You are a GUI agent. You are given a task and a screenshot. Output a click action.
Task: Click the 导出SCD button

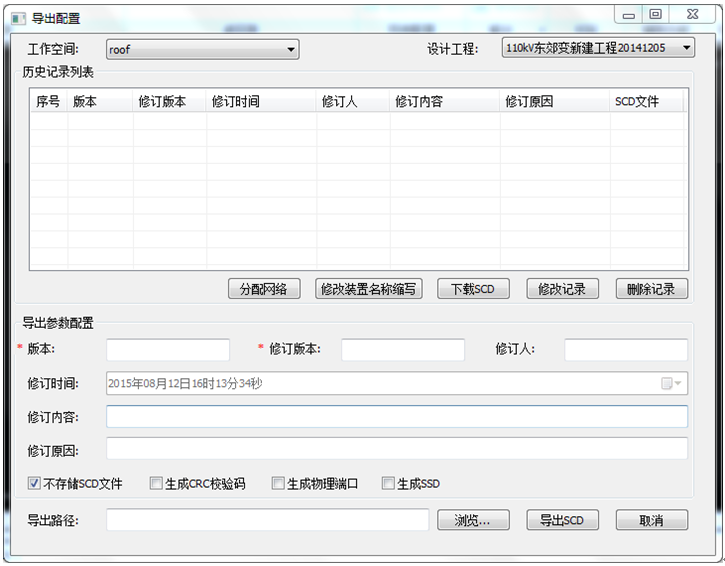(x=562, y=520)
